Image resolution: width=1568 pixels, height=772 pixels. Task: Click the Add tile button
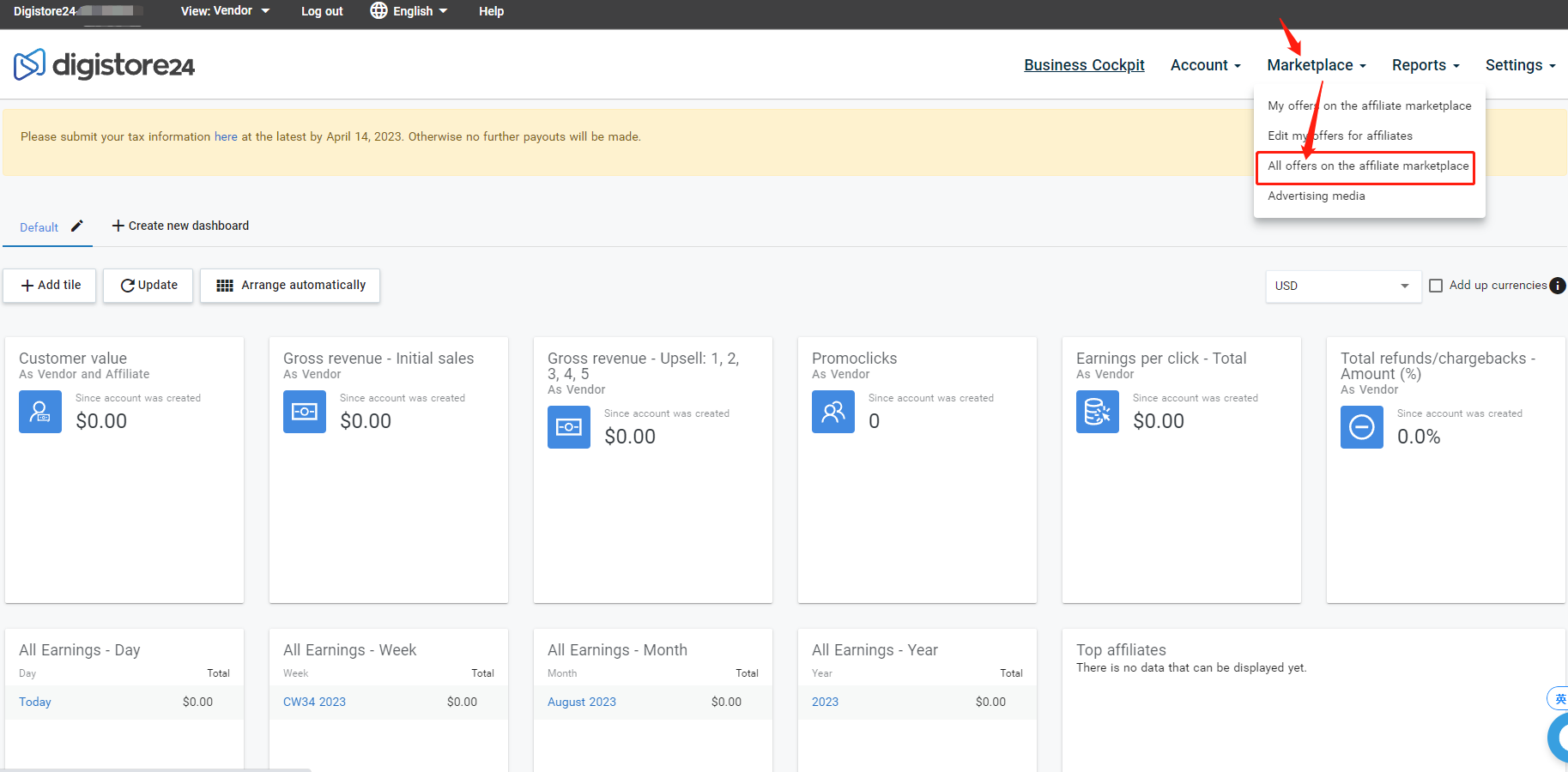click(50, 286)
